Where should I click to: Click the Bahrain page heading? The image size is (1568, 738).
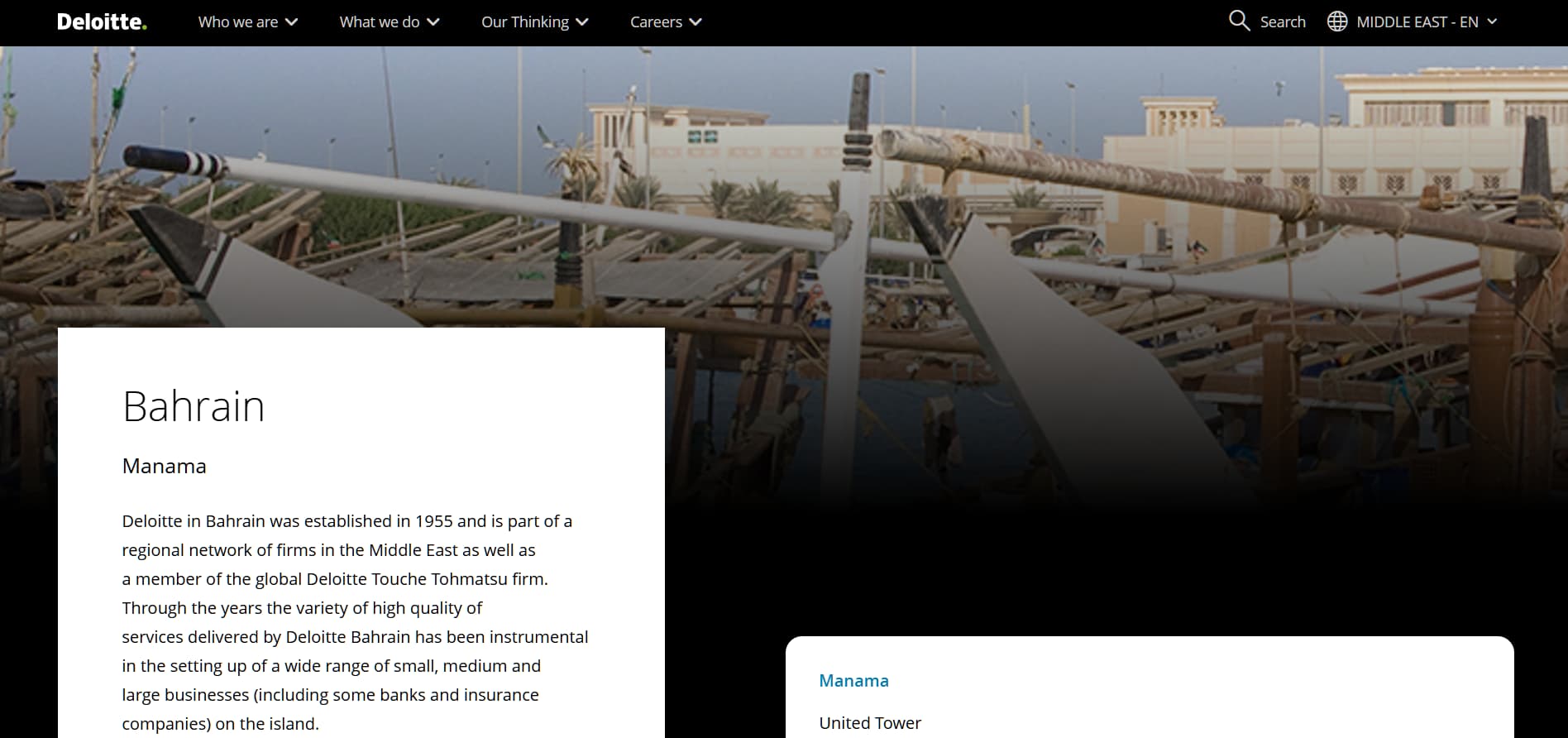tap(194, 406)
